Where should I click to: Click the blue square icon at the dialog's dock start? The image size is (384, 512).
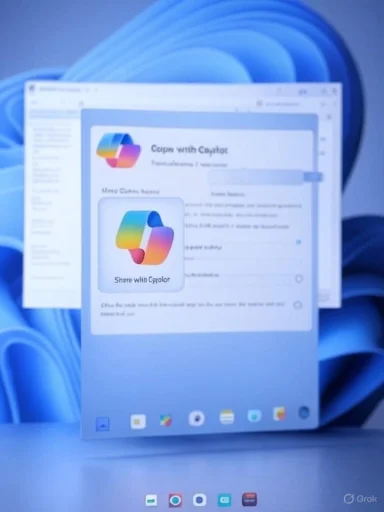[103, 424]
